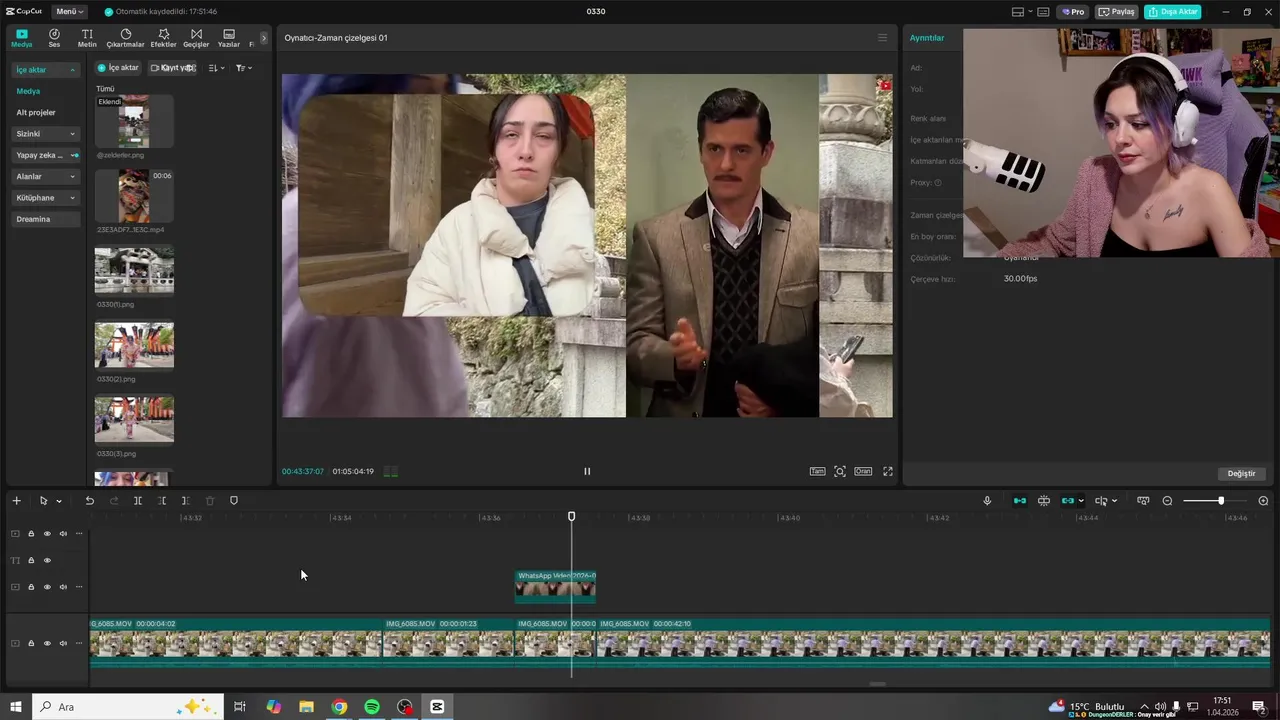The width and height of the screenshot is (1280, 720).
Task: Select the 0330(2).png thumbnail
Action: 134,345
